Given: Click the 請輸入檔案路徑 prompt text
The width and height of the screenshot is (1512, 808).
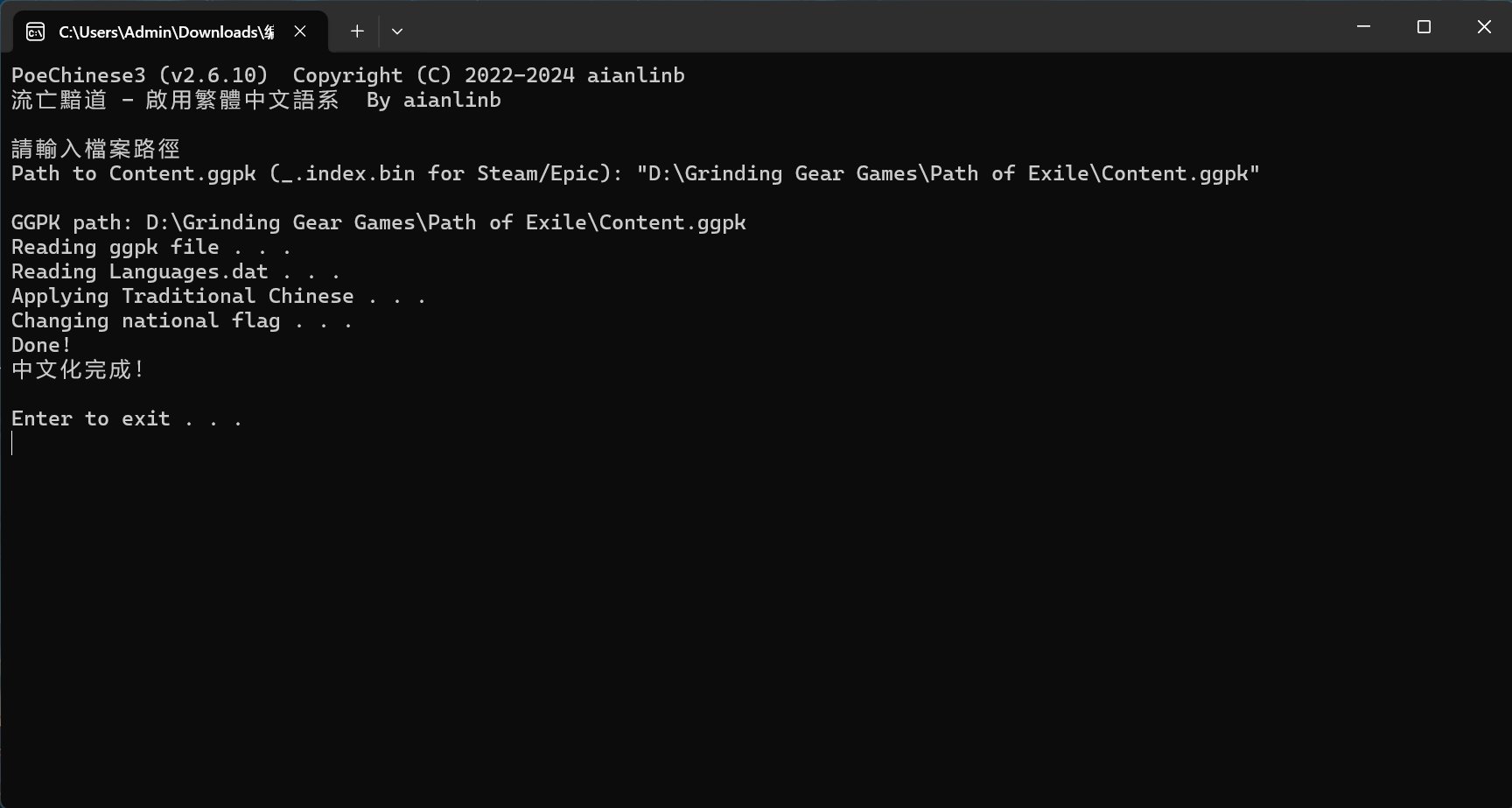Looking at the screenshot, I should [95, 149].
